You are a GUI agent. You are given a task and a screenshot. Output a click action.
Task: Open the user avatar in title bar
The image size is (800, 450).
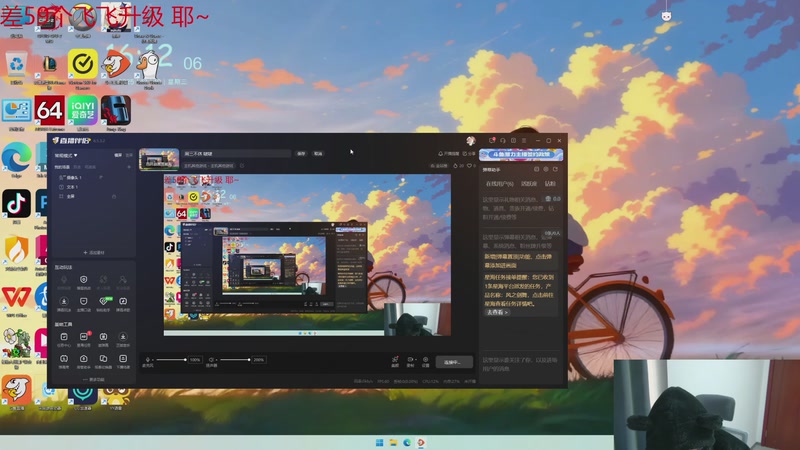pos(470,140)
